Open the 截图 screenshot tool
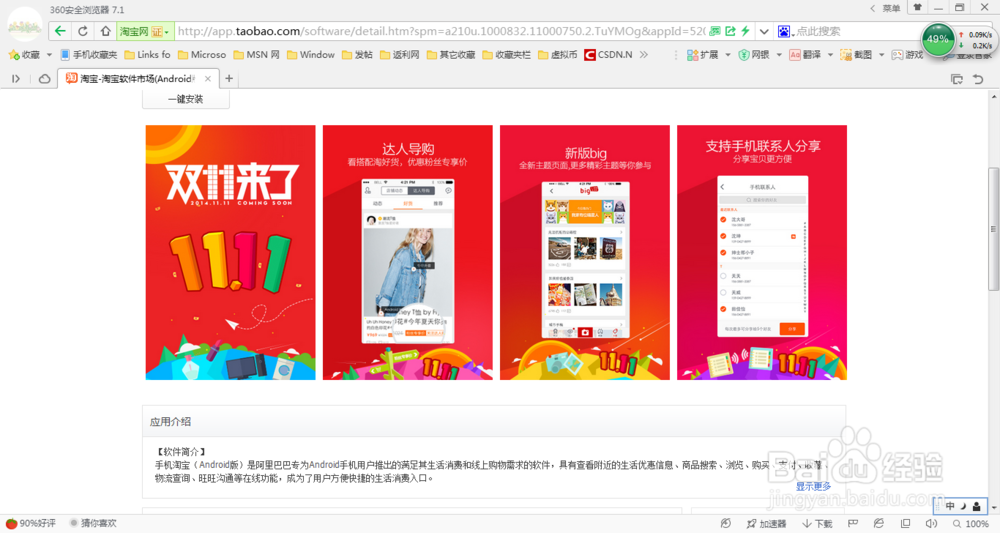Viewport: 1000px width, 533px height. (x=856, y=55)
